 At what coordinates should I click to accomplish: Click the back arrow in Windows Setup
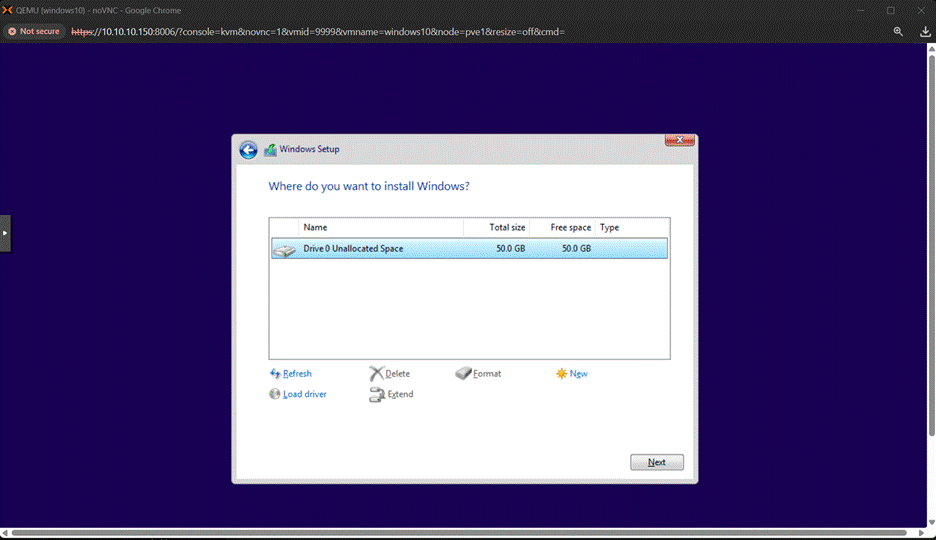pos(248,150)
